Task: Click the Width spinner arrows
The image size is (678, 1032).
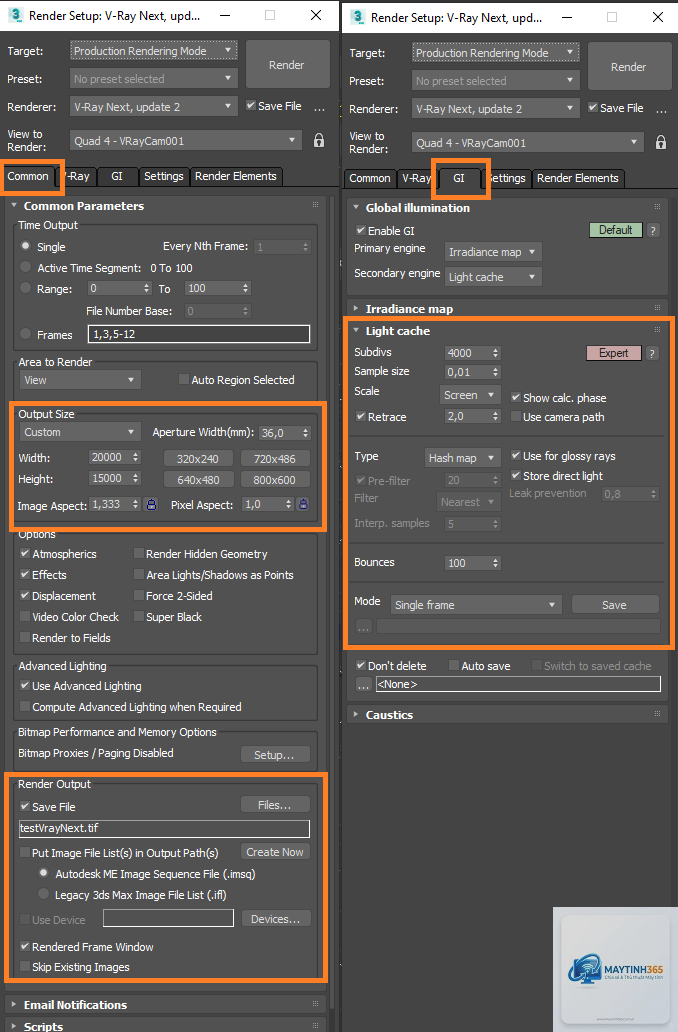Action: click(x=136, y=457)
